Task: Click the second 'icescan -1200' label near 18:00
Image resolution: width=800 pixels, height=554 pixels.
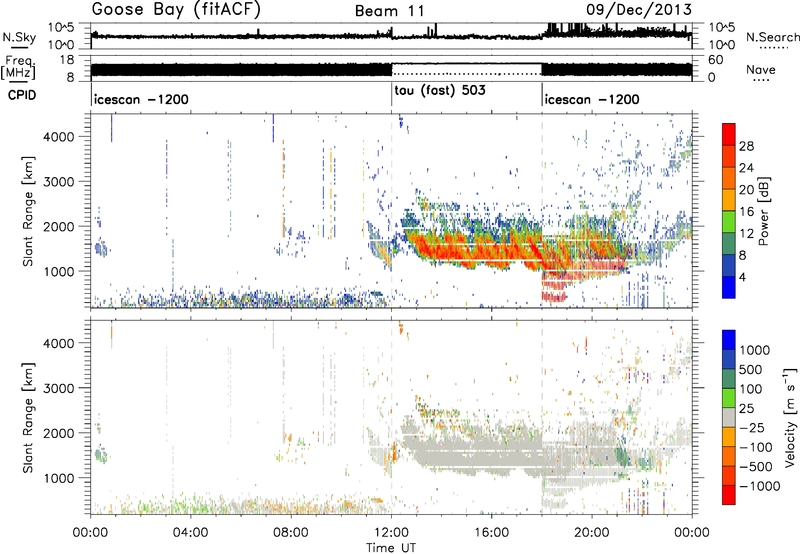Action: pos(592,99)
